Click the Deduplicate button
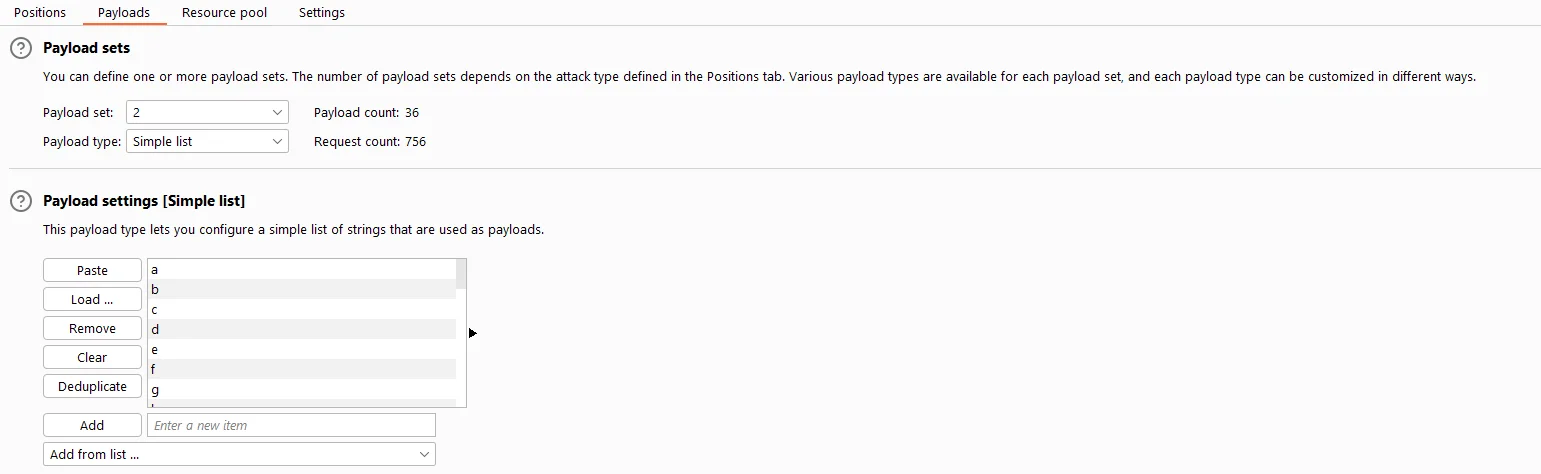The width and height of the screenshot is (1541, 474). (92, 386)
